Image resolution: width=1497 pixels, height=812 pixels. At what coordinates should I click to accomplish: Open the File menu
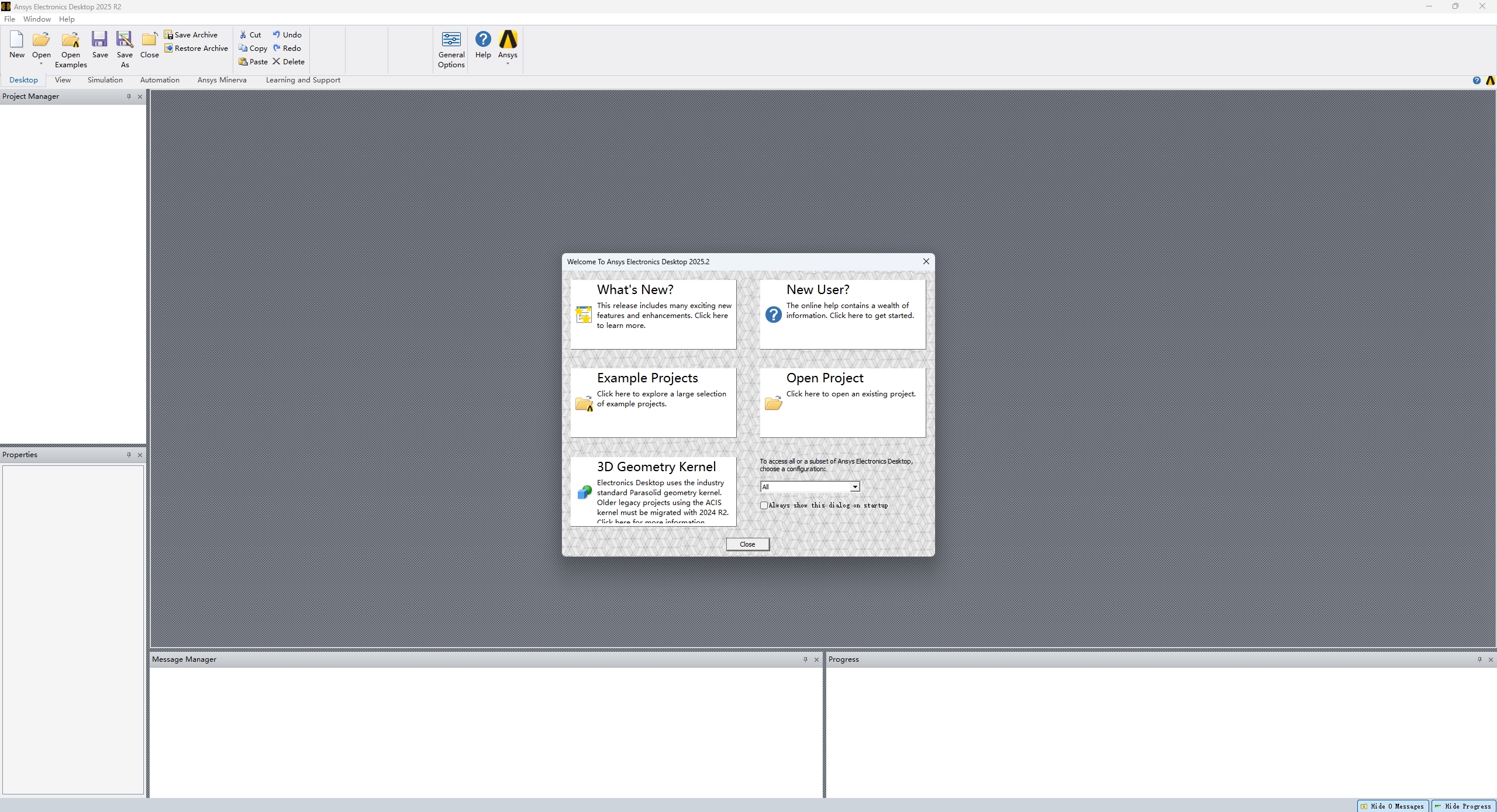[9, 19]
